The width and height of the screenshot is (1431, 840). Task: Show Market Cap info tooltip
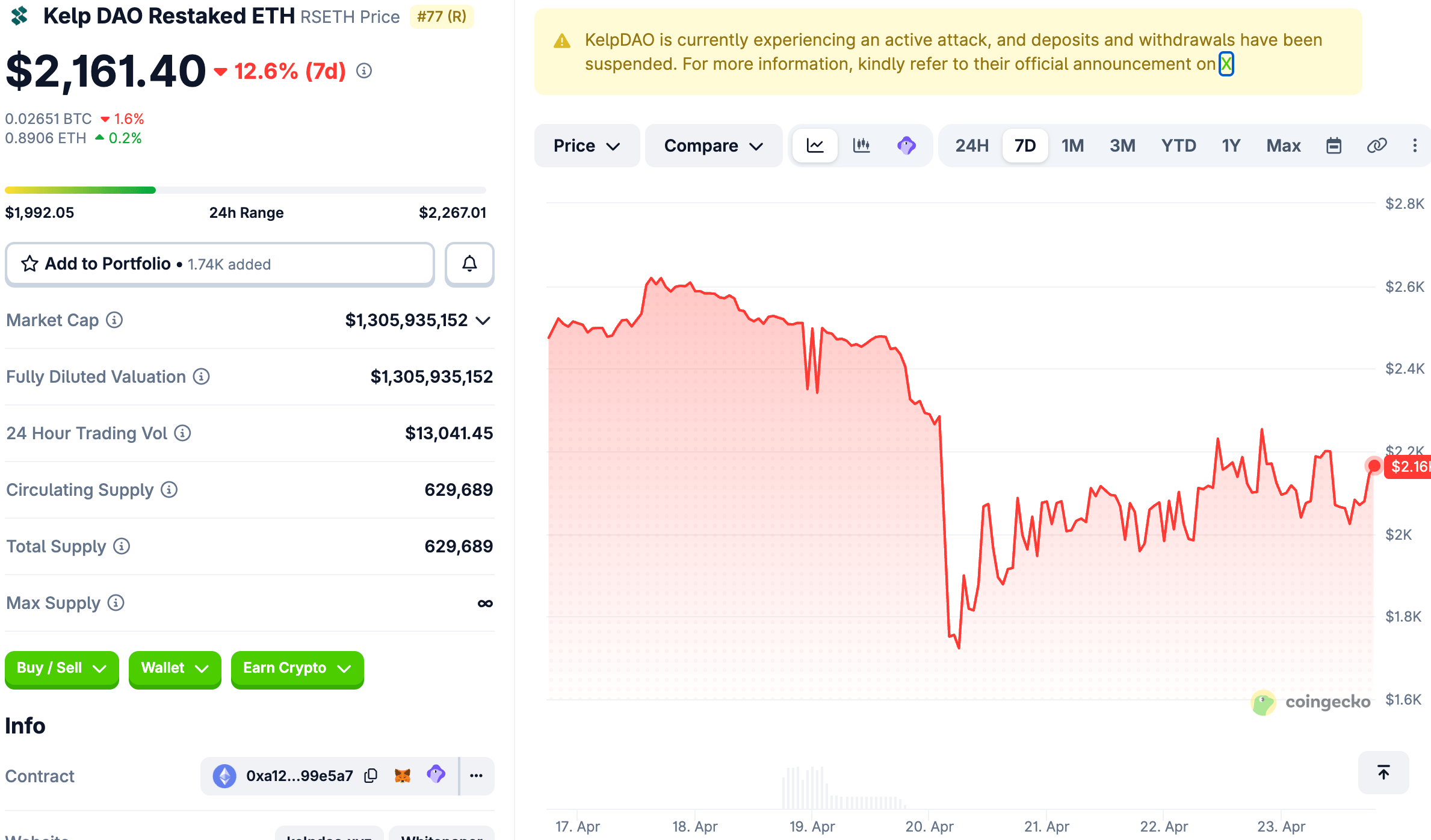point(114,320)
